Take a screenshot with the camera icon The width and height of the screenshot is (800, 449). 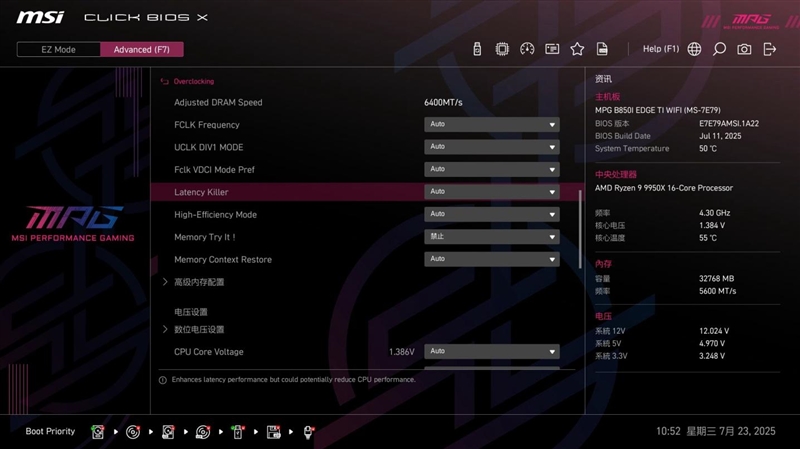click(x=744, y=49)
